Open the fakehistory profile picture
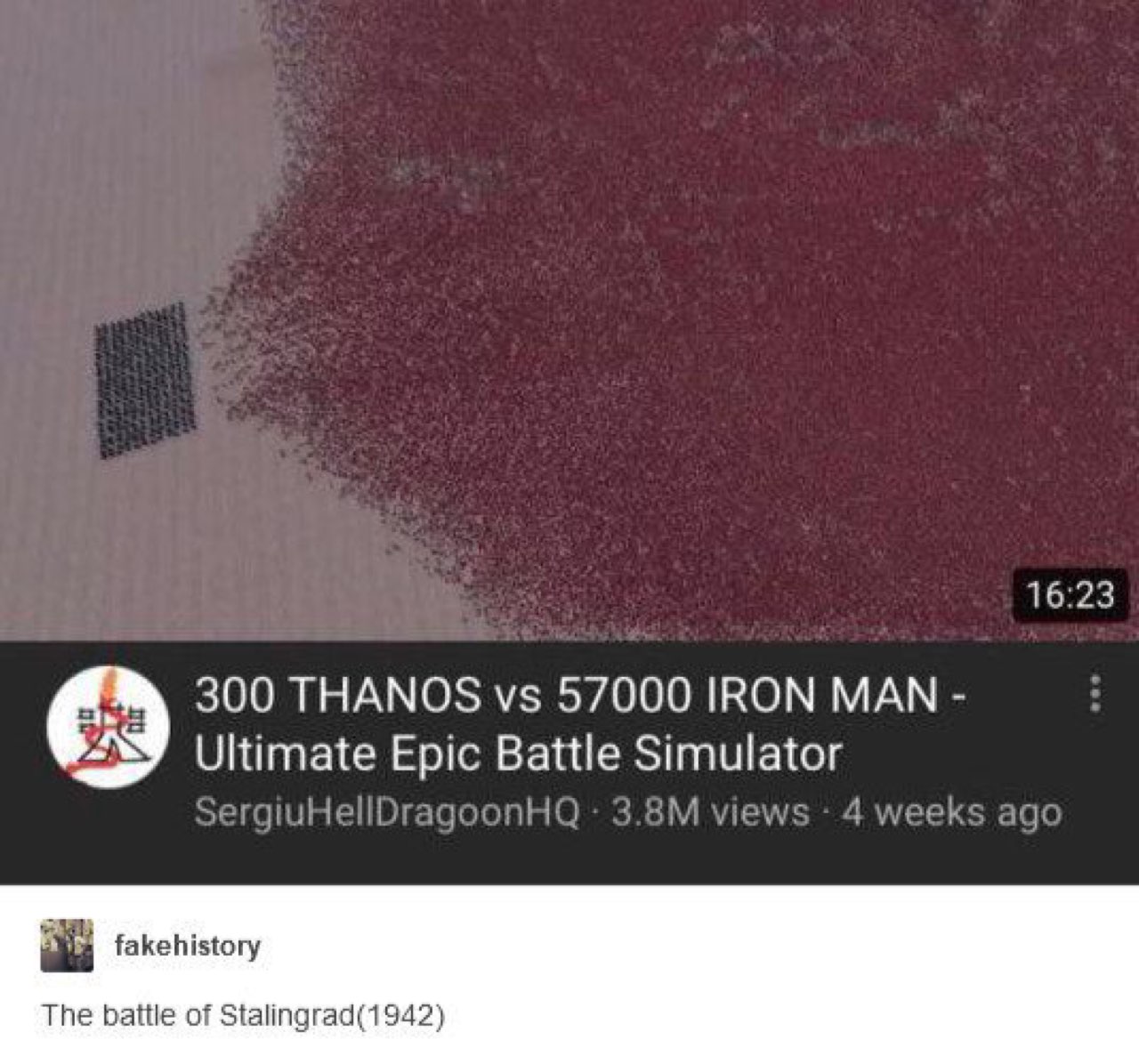The width and height of the screenshot is (1139, 1064). click(x=67, y=946)
